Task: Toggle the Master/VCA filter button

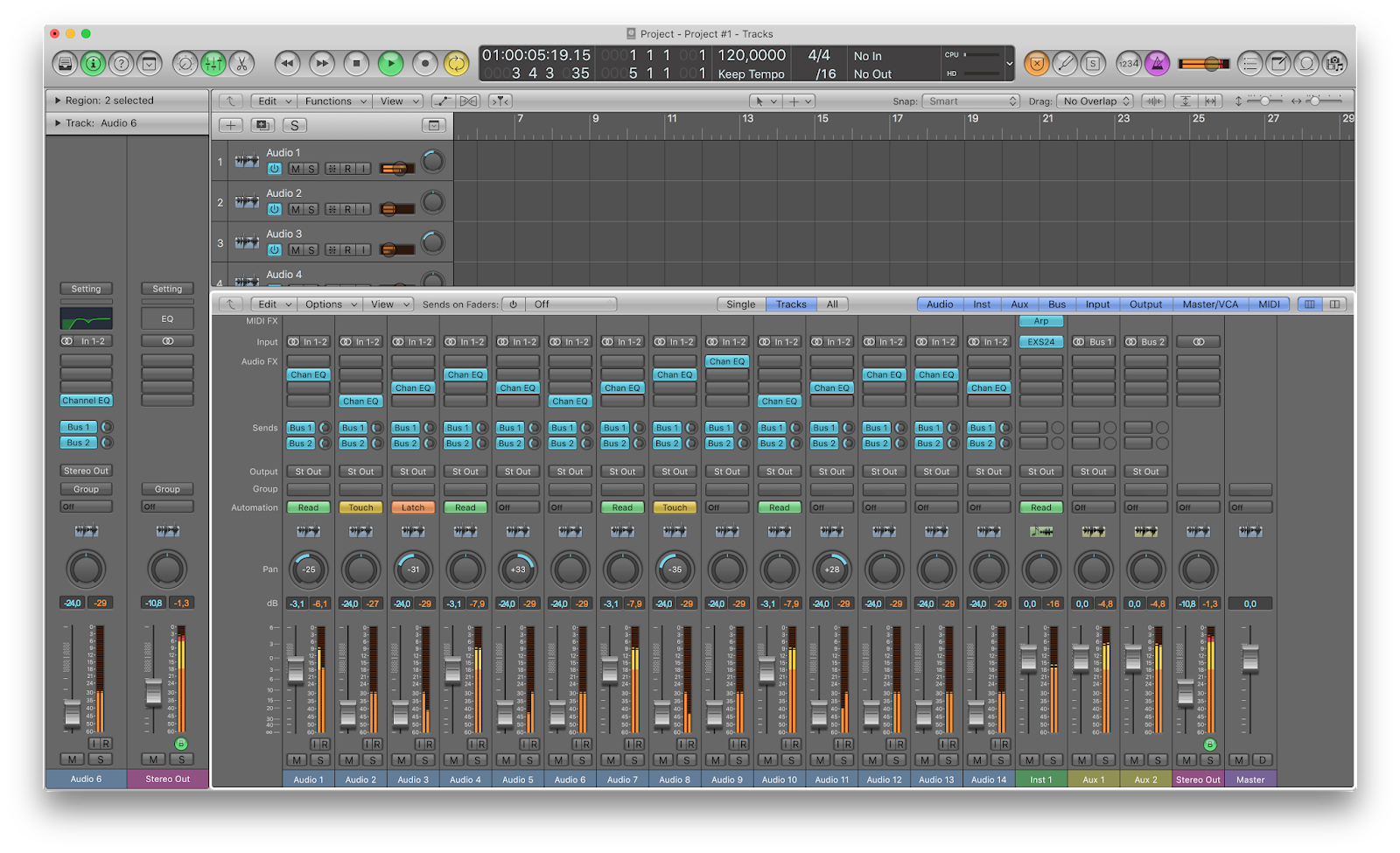Action: pos(1210,304)
